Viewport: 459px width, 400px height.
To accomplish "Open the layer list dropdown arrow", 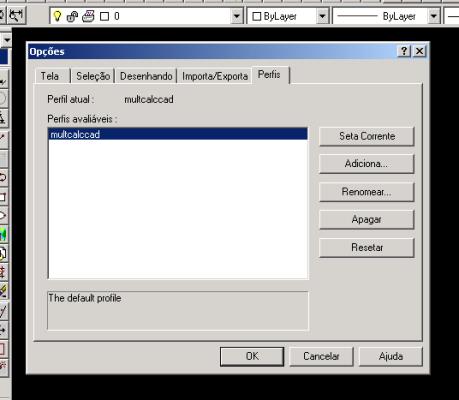I will 236,16.
